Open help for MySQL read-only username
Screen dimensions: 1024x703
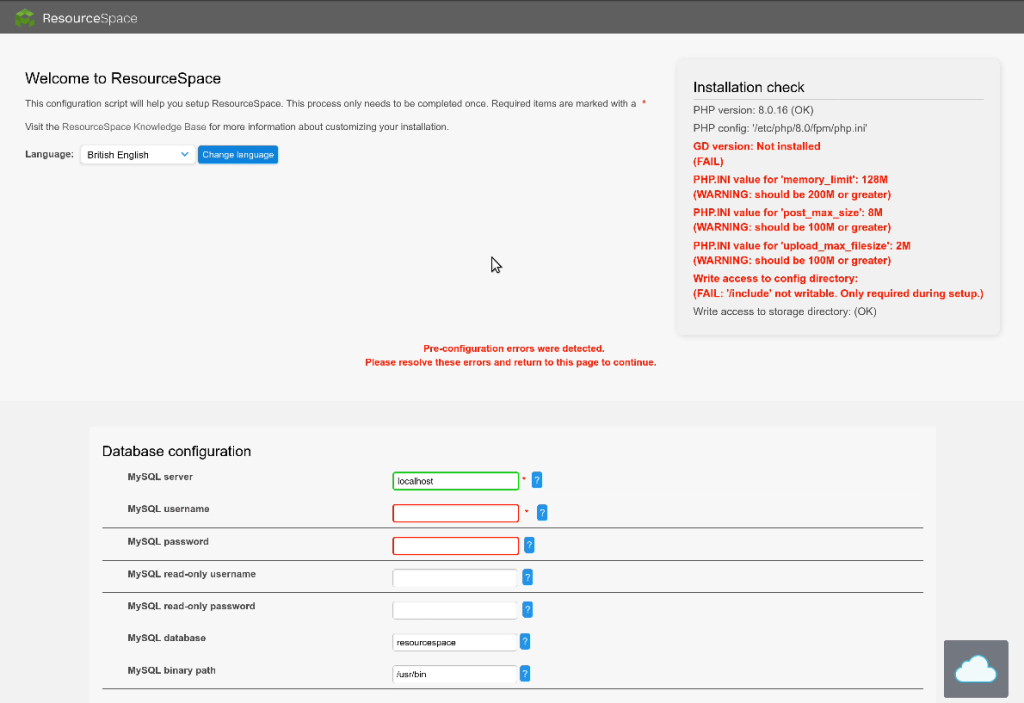pyautogui.click(x=526, y=577)
